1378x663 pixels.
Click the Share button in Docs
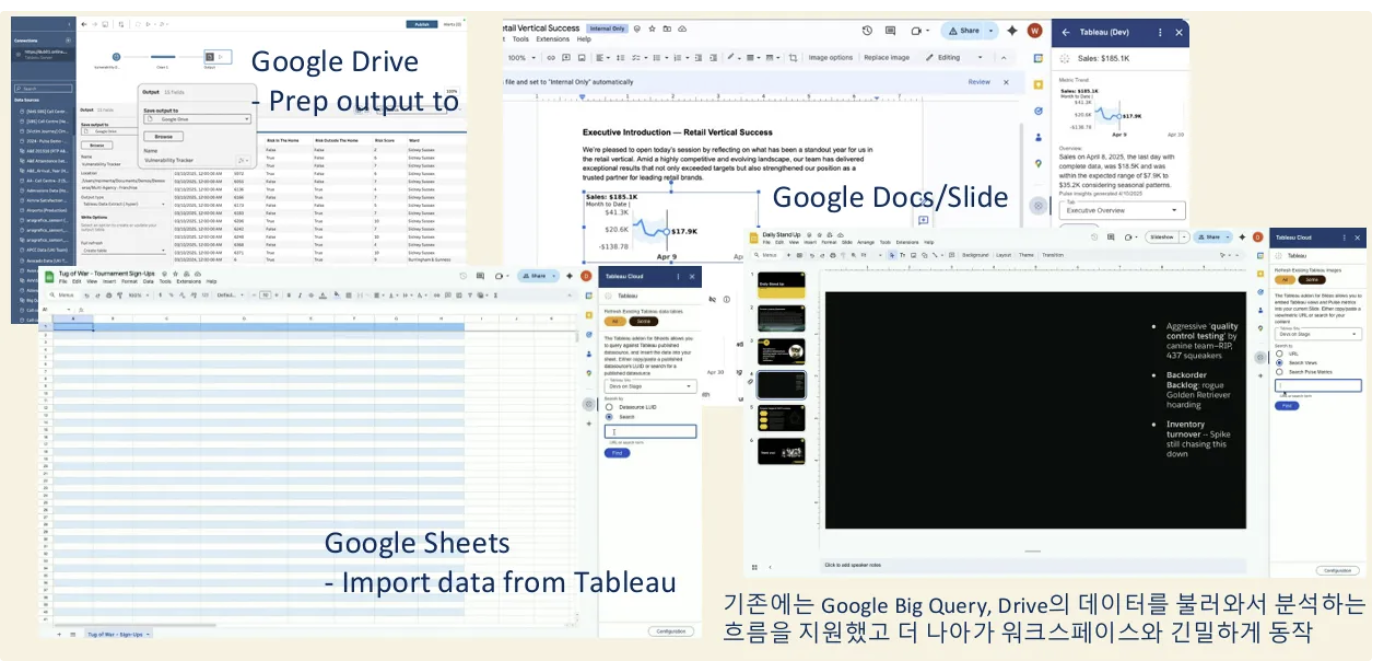pyautogui.click(x=965, y=31)
